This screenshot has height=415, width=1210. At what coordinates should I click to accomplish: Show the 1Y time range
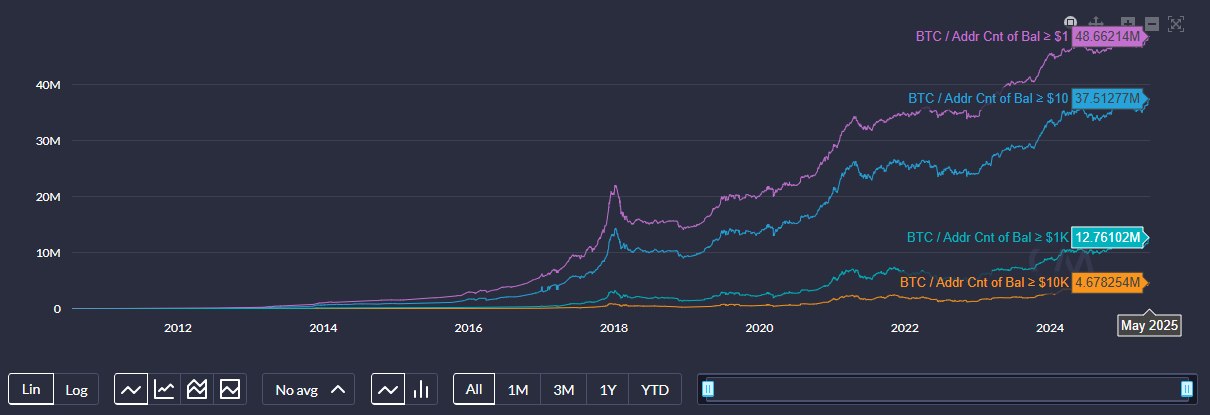coord(607,389)
